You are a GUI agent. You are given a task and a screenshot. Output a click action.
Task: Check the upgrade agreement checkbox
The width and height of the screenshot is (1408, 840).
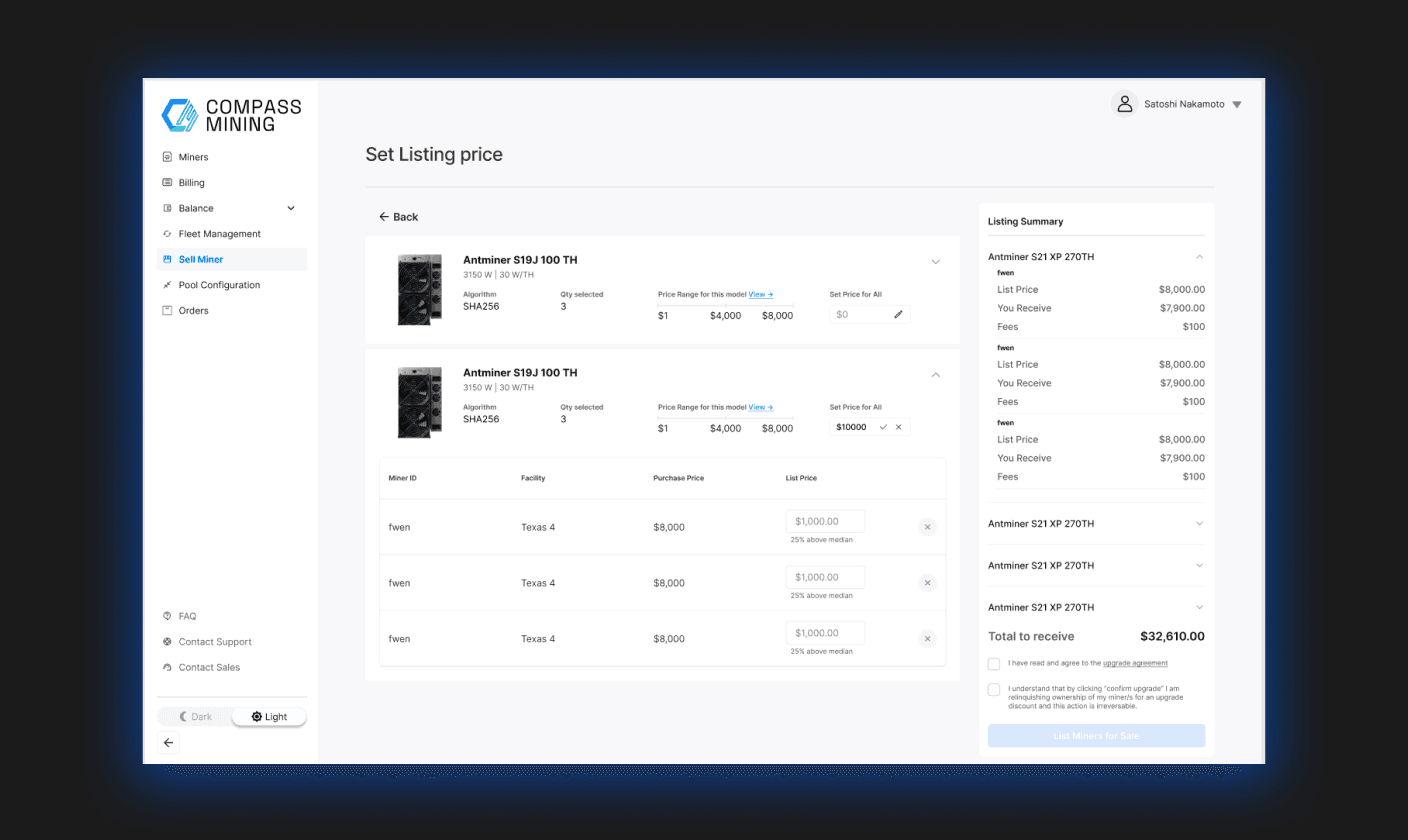(993, 663)
